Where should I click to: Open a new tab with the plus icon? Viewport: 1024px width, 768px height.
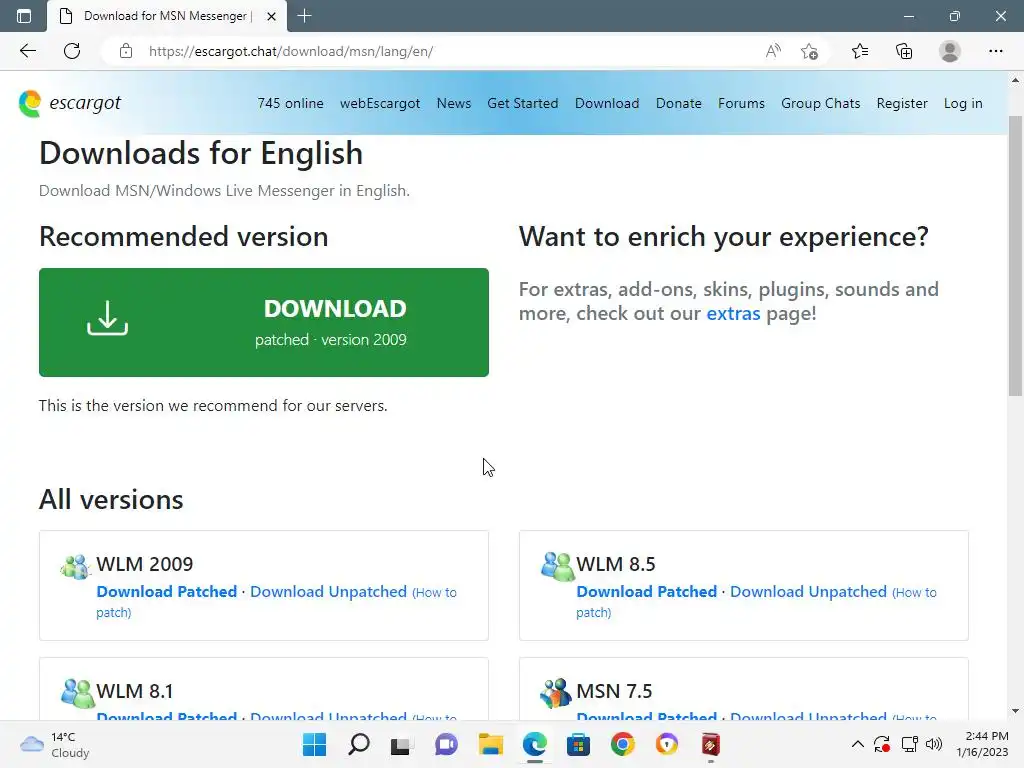[304, 16]
